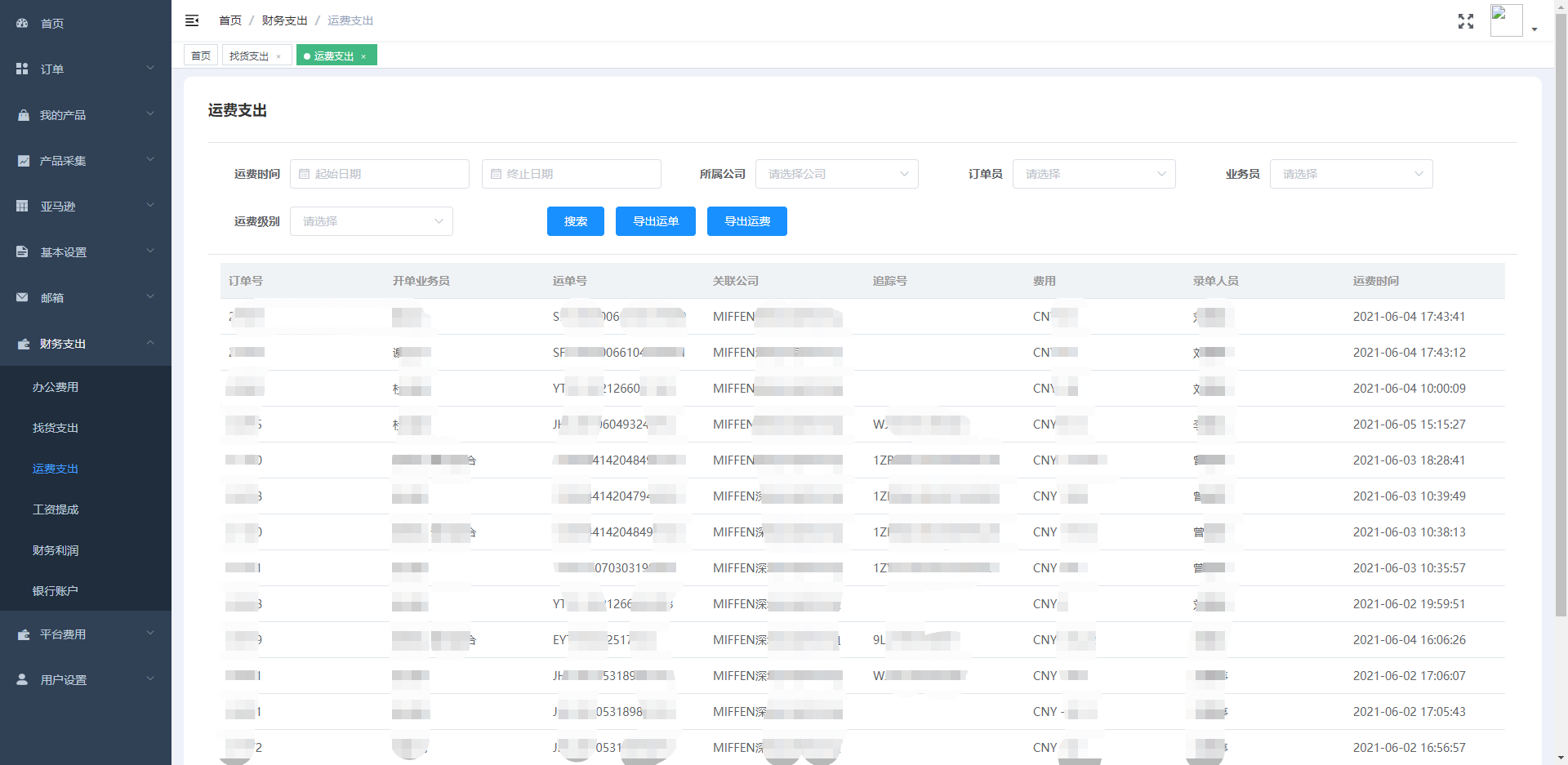Click the 搜索 button
Viewport: 1568px width, 765px height.
575,221
